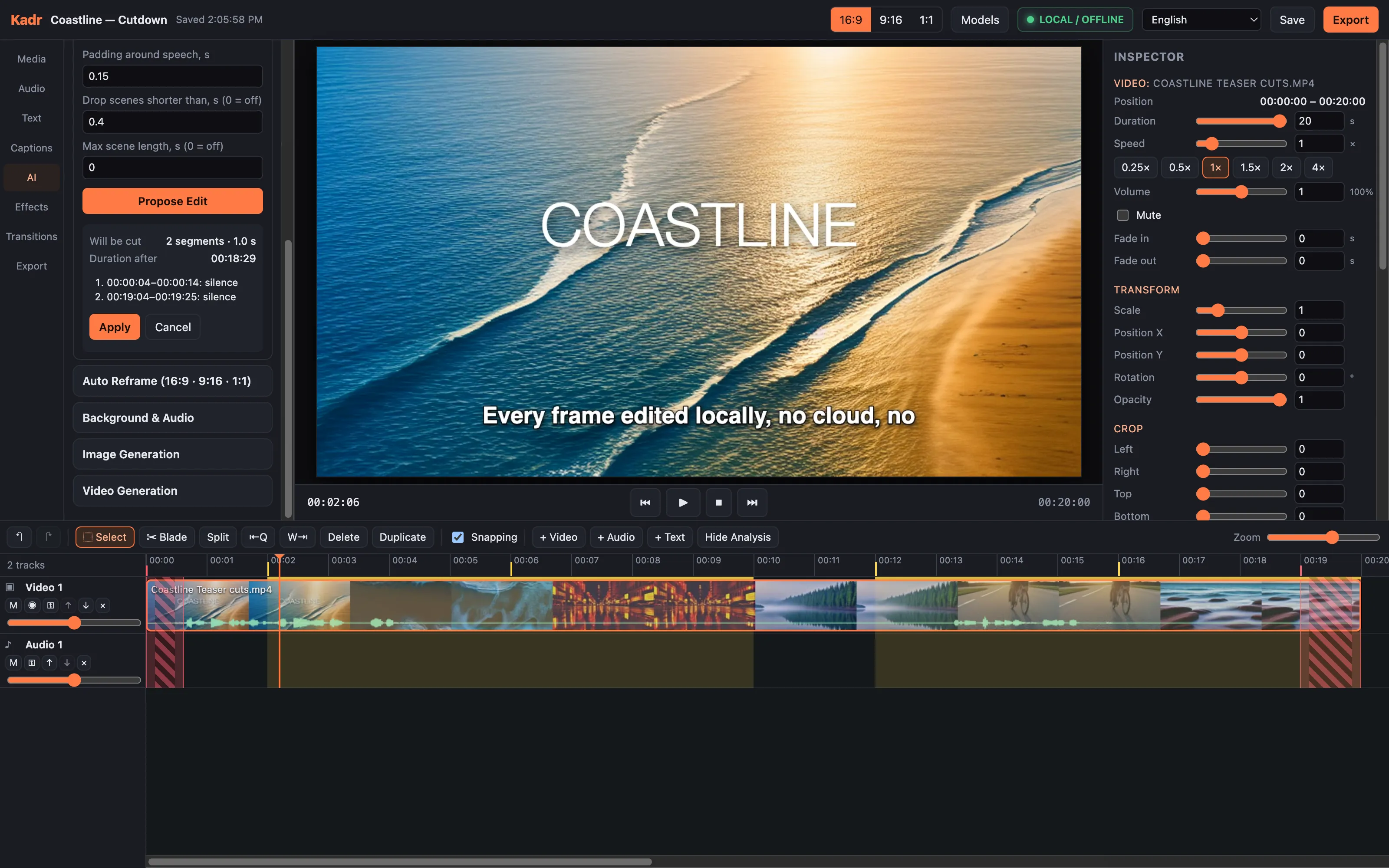Image resolution: width=1389 pixels, height=868 pixels.
Task: Click the ripple trim start Q button
Action: pos(258,537)
